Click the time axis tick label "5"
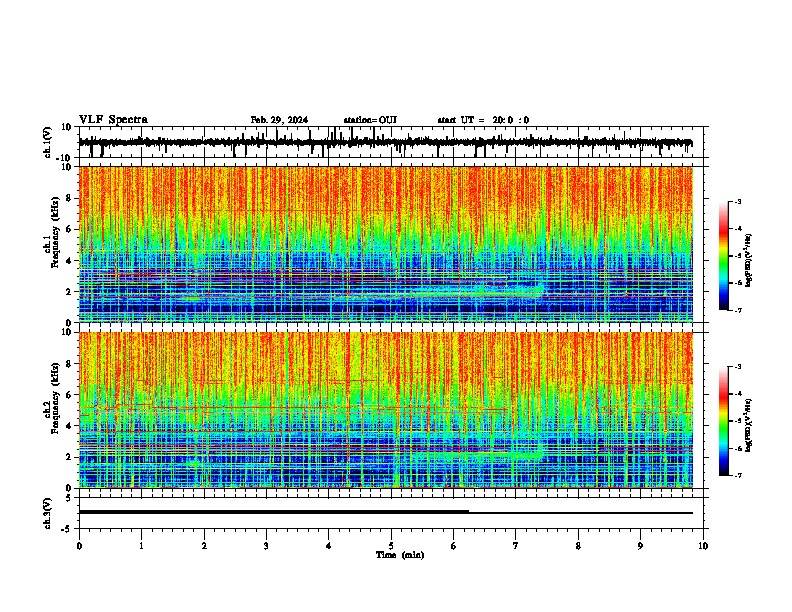Image resolution: width=792 pixels, height=612 pixels. pos(391,546)
